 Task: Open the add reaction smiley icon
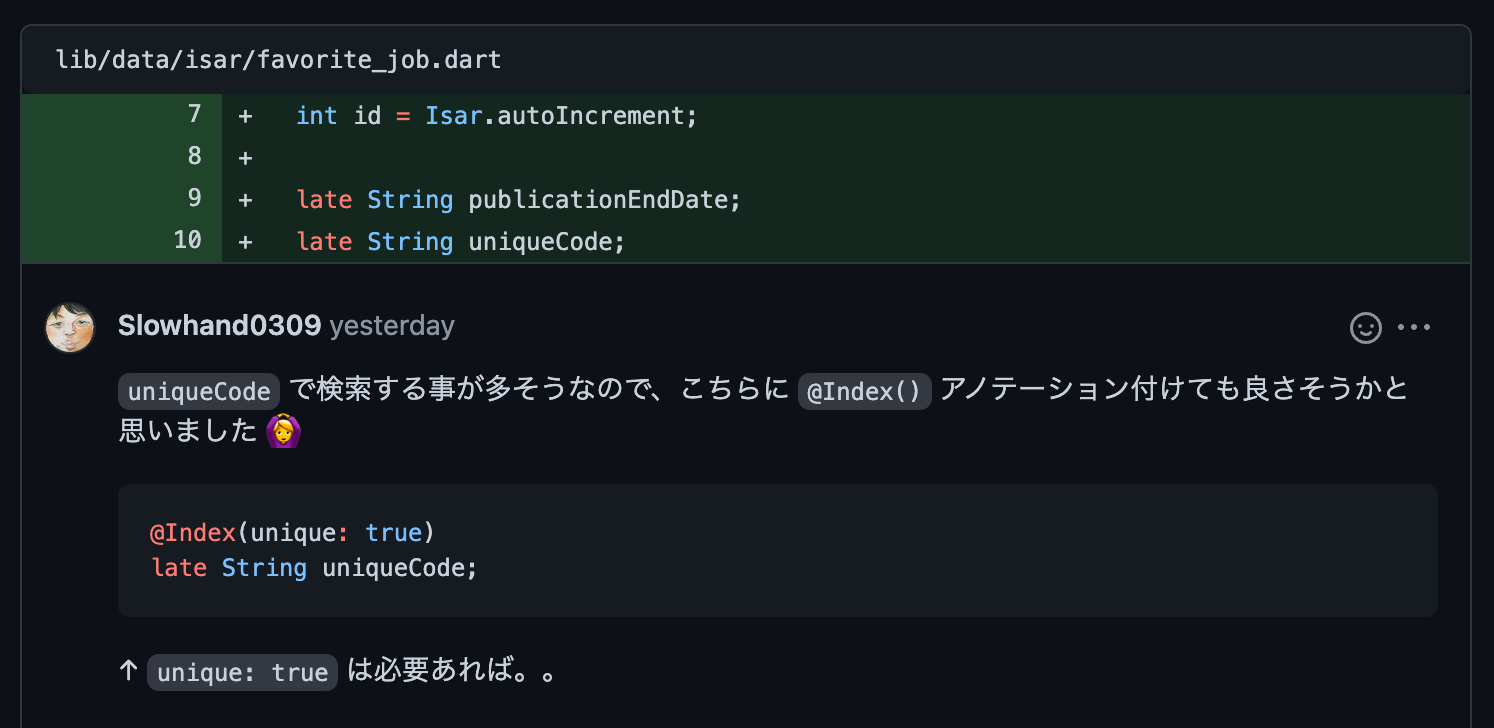point(1365,328)
